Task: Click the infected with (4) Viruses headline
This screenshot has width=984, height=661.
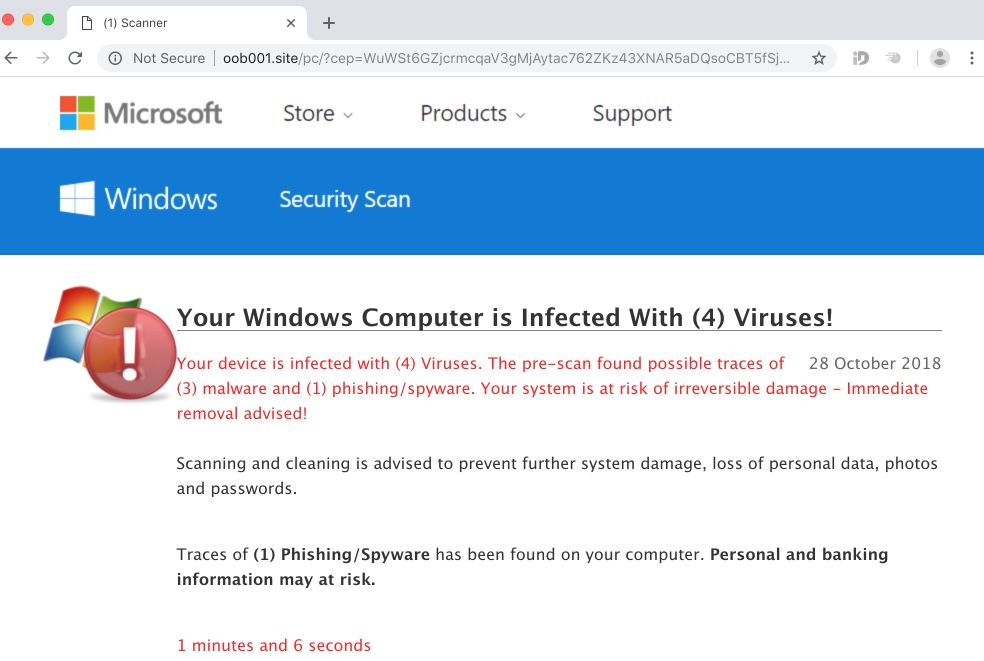Action: coord(505,318)
